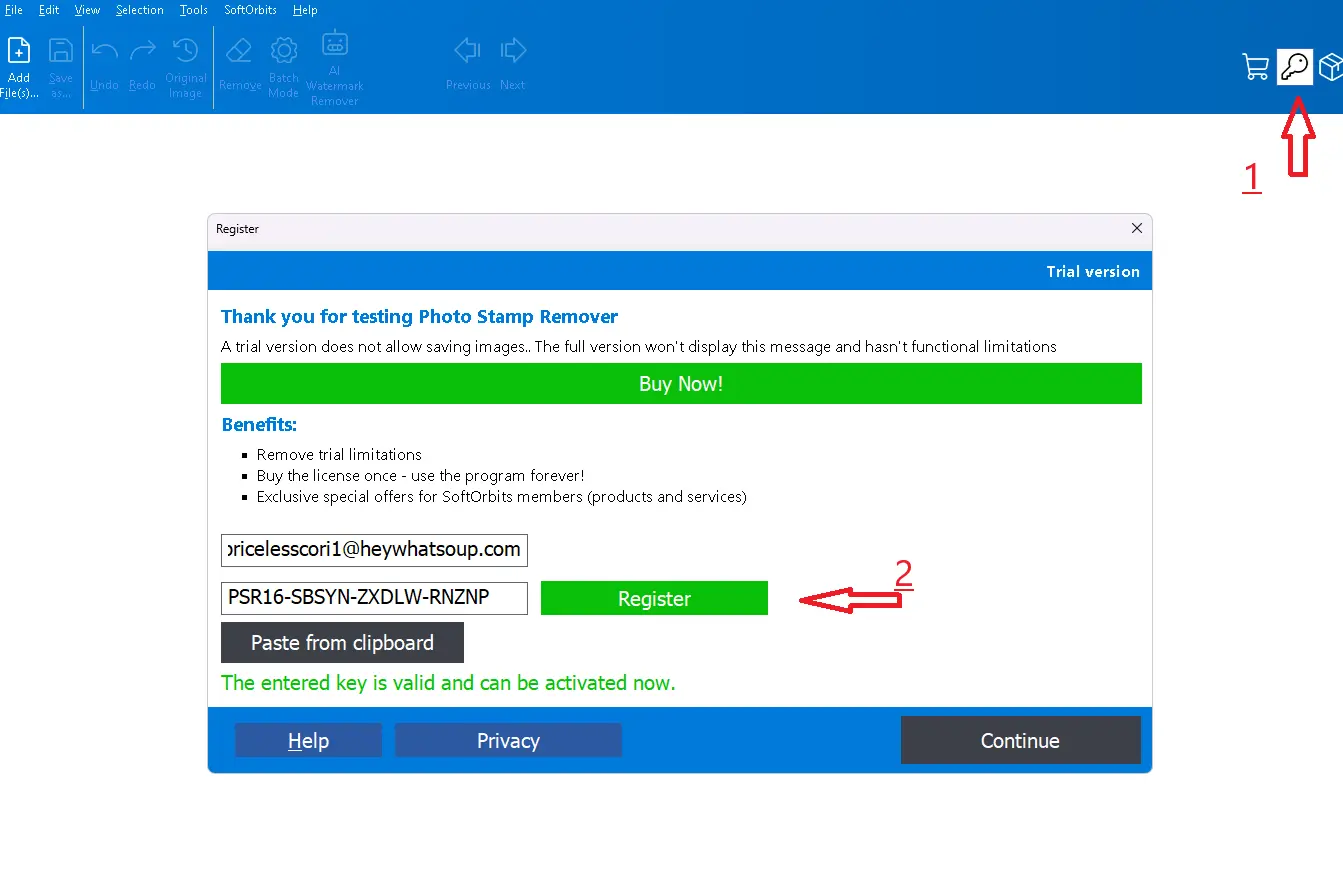Open the File menu
1343x895 pixels.
(x=14, y=10)
